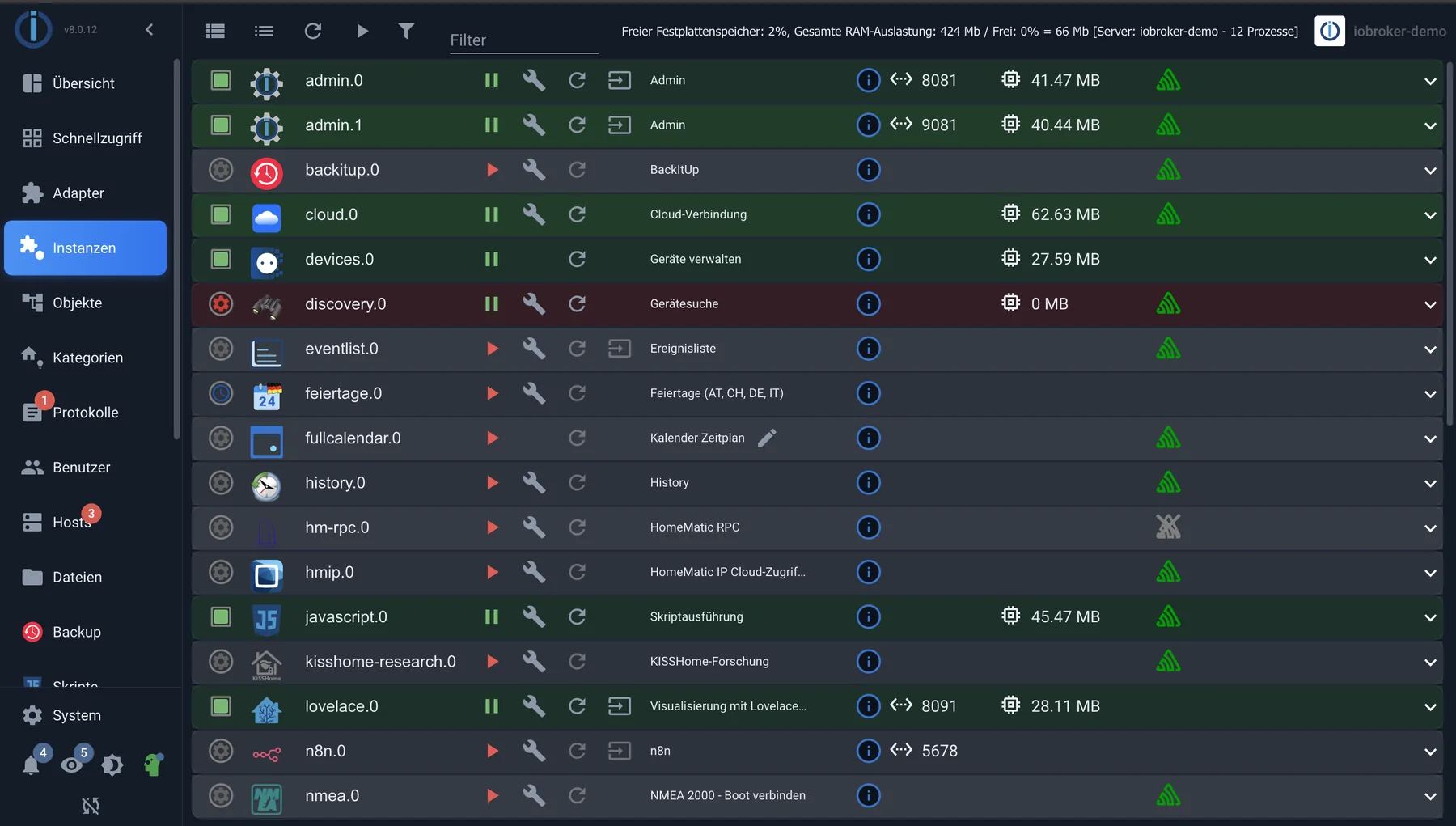Open System settings in the sidebar
The width and height of the screenshot is (1456, 826).
coord(85,715)
